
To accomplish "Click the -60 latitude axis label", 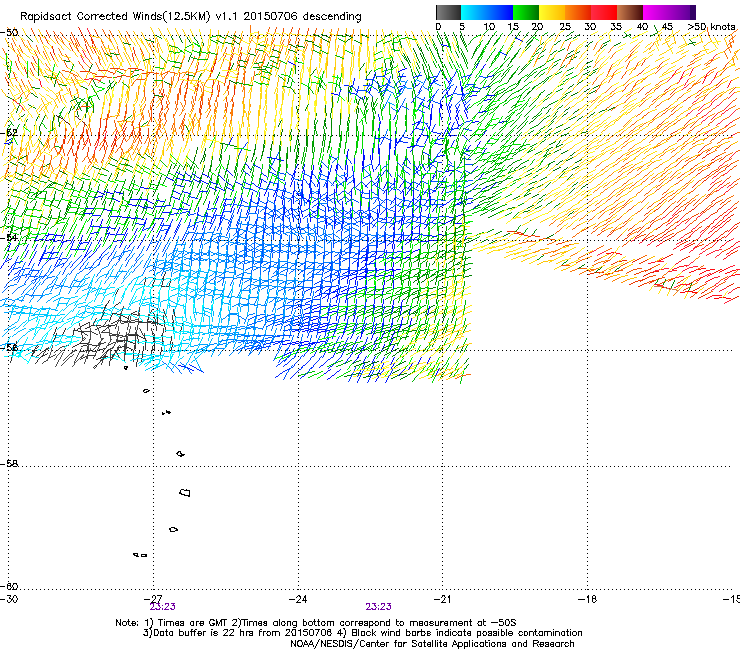I will pyautogui.click(x=9, y=586).
